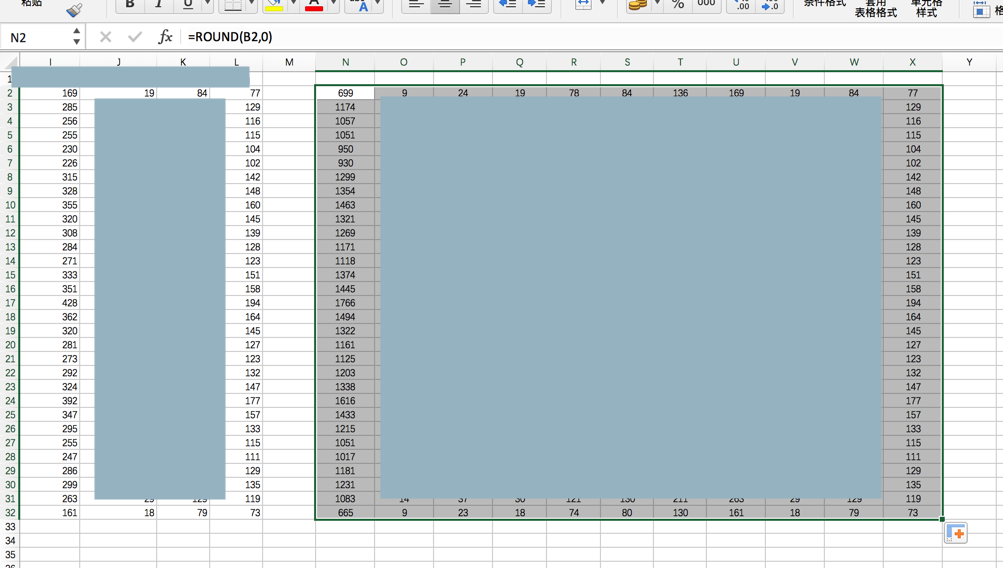
Task: Open Insert Function with the fx icon
Action: [x=165, y=36]
